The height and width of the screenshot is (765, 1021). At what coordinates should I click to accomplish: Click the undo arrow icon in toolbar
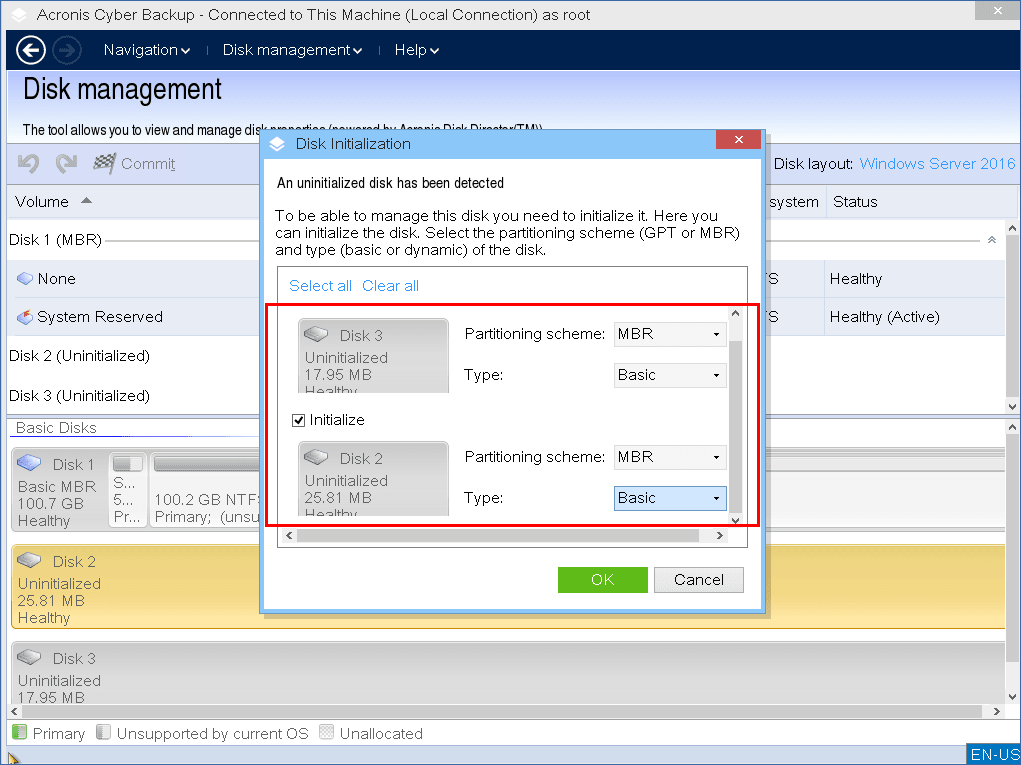click(x=29, y=164)
